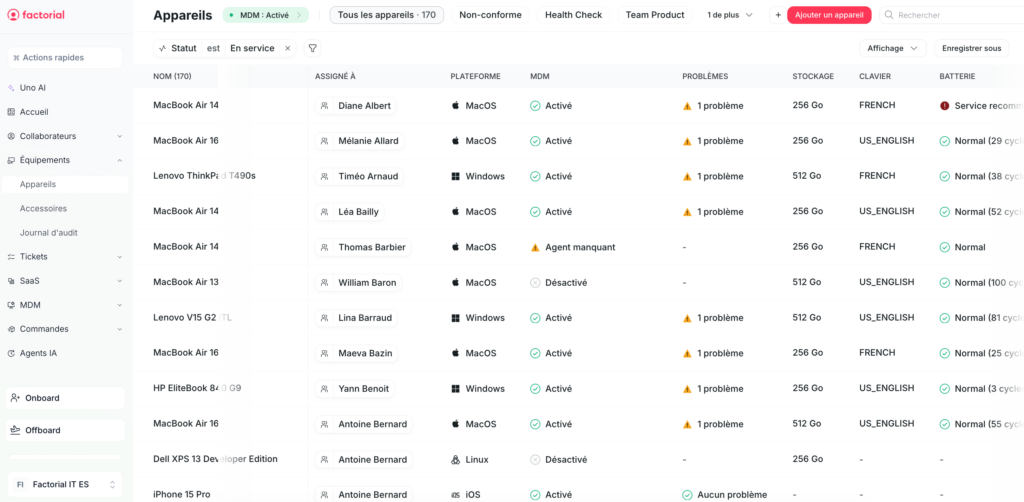Switch to the Health Check tab
Image resolution: width=1024 pixels, height=502 pixels.
tap(573, 15)
